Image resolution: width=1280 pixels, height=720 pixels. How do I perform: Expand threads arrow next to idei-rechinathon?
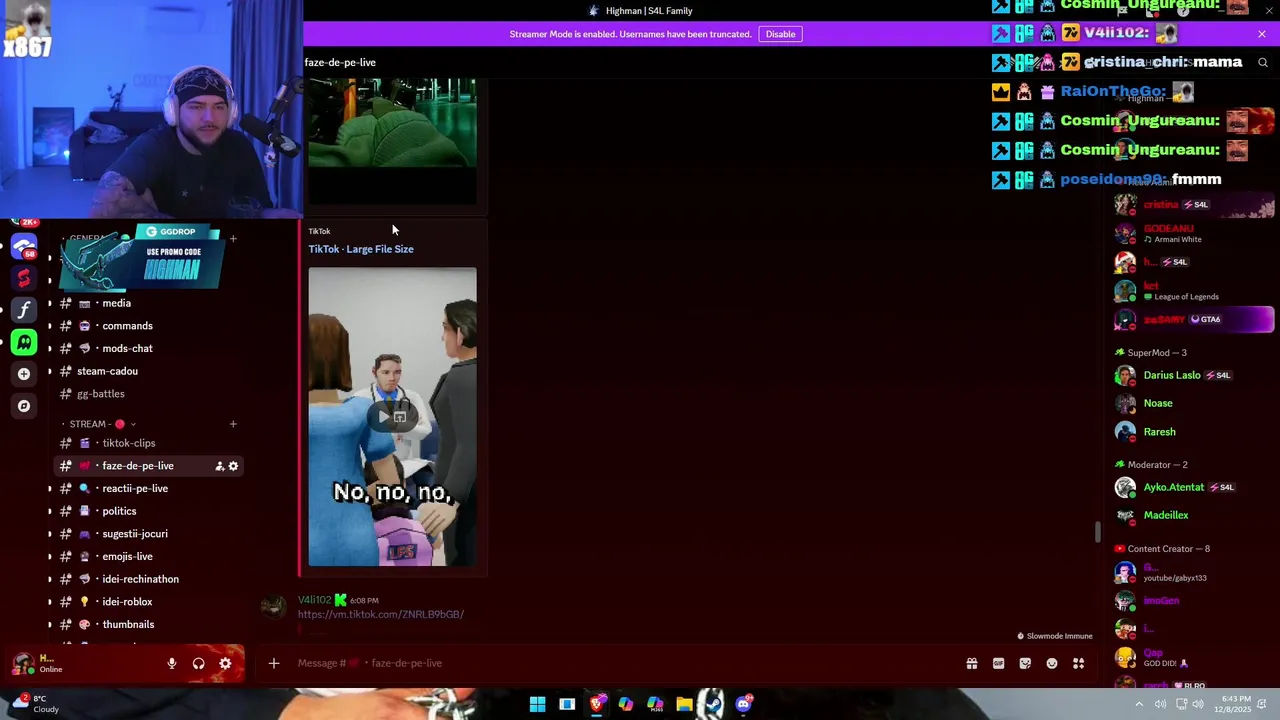click(50, 579)
